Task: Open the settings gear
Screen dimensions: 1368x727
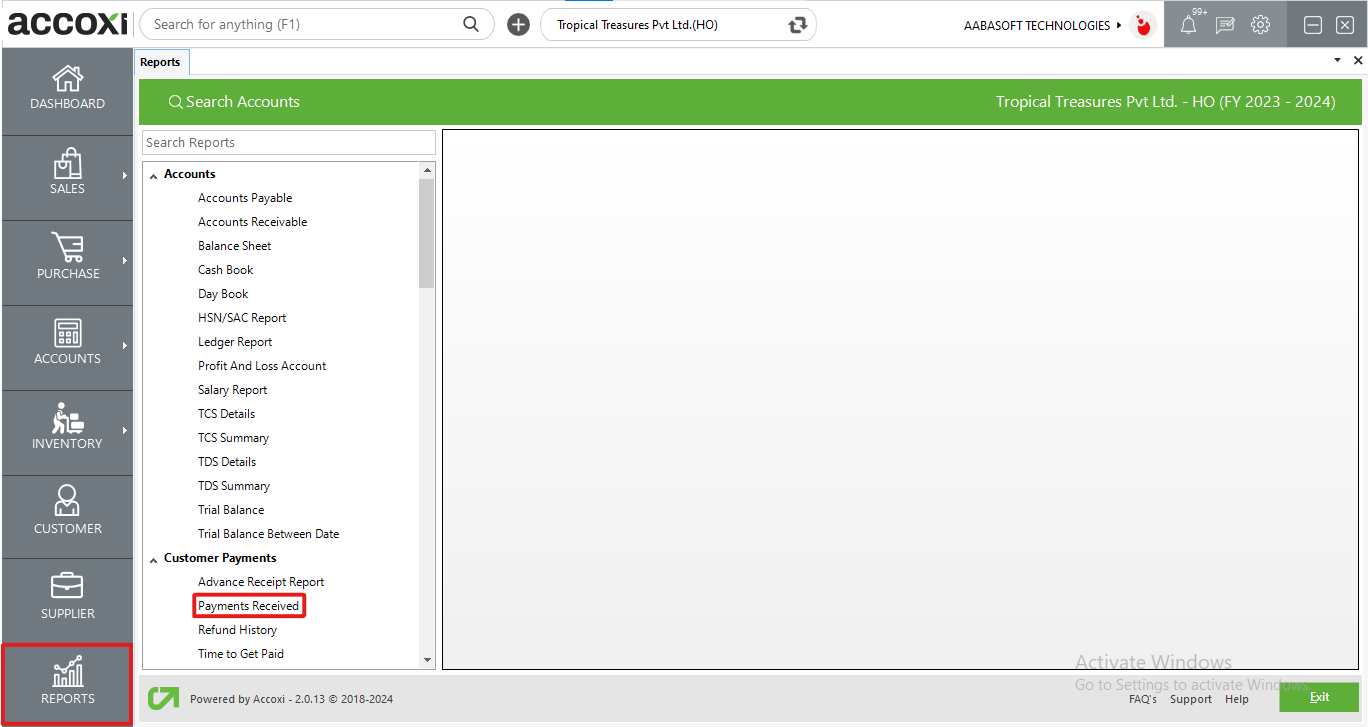Action: point(1260,24)
